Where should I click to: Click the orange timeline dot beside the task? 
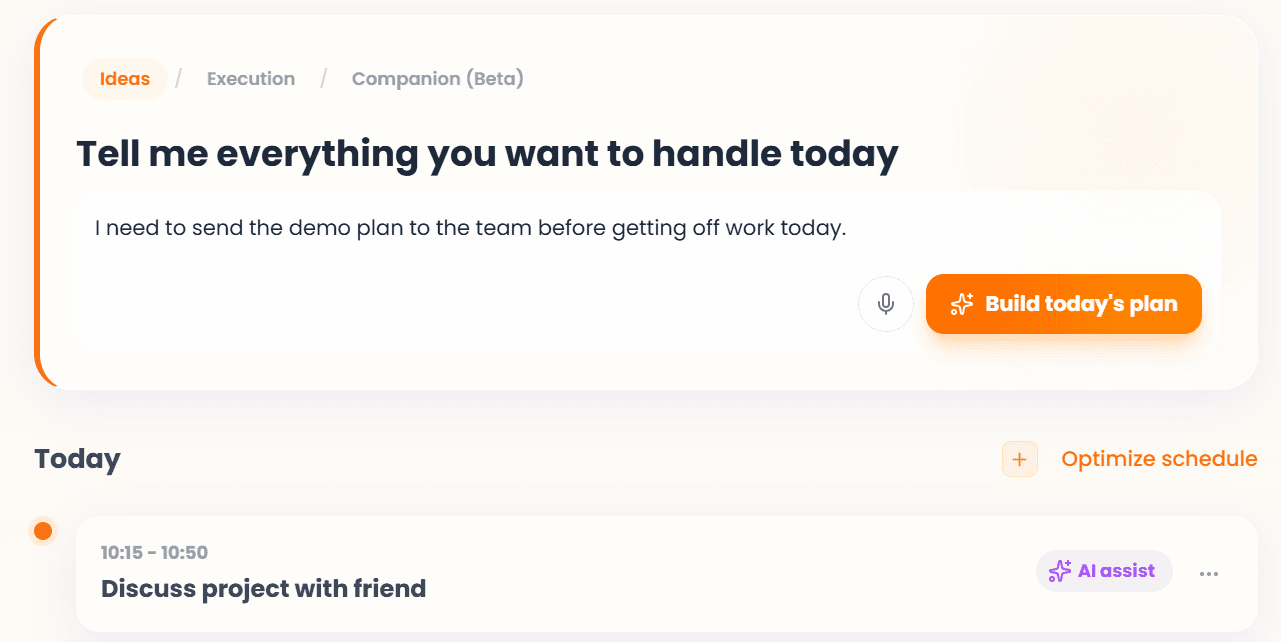coord(43,531)
